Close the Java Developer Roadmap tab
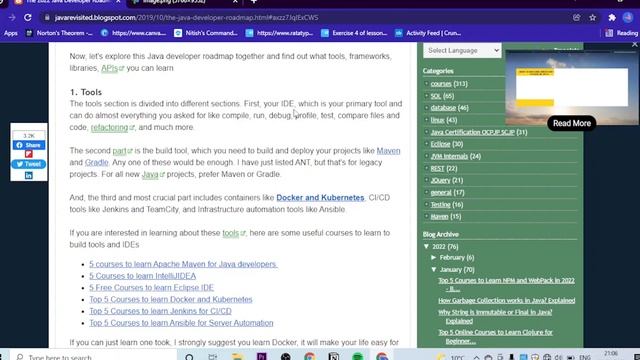Viewport: 640px width, 360px height. click(118, 2)
